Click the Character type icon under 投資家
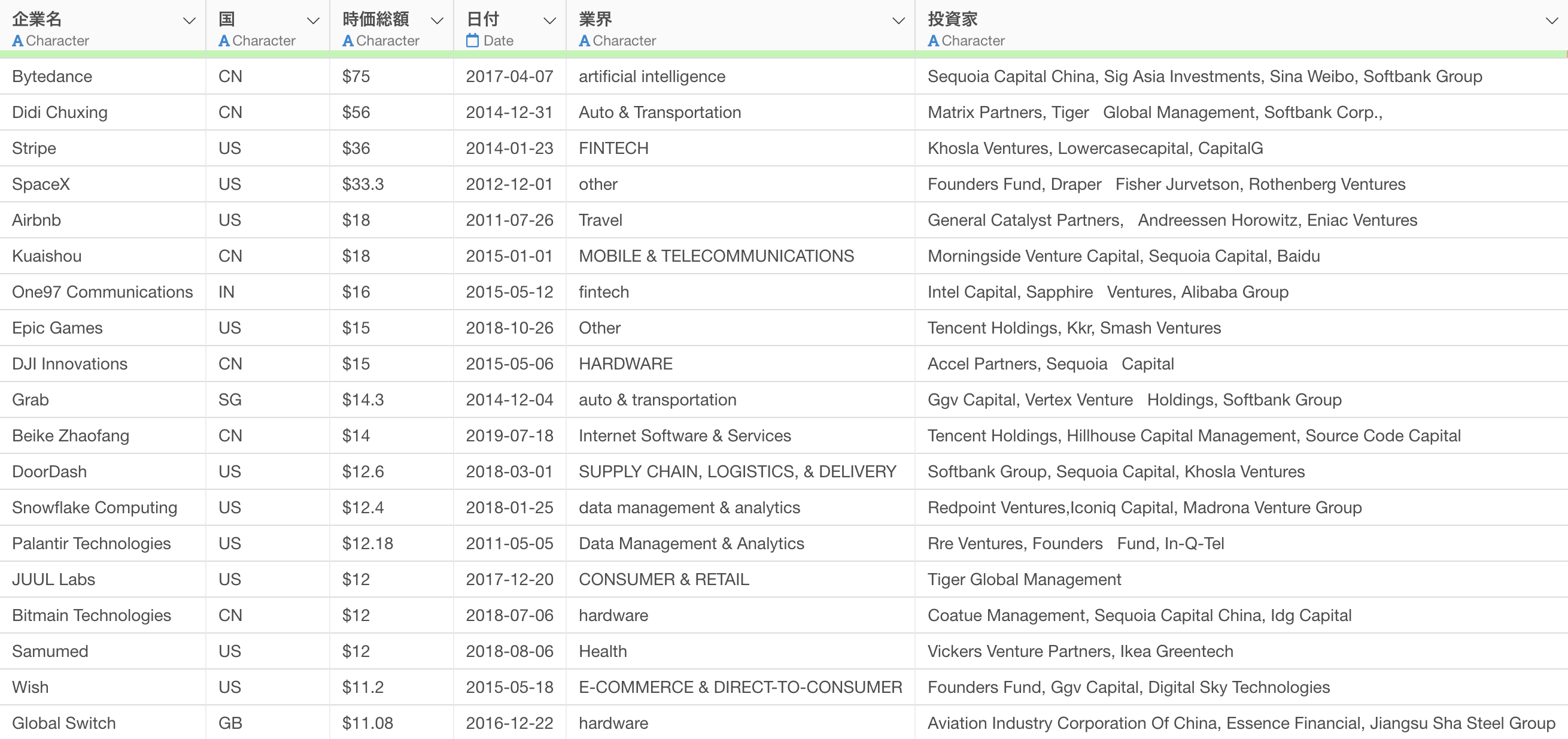 pyautogui.click(x=933, y=41)
